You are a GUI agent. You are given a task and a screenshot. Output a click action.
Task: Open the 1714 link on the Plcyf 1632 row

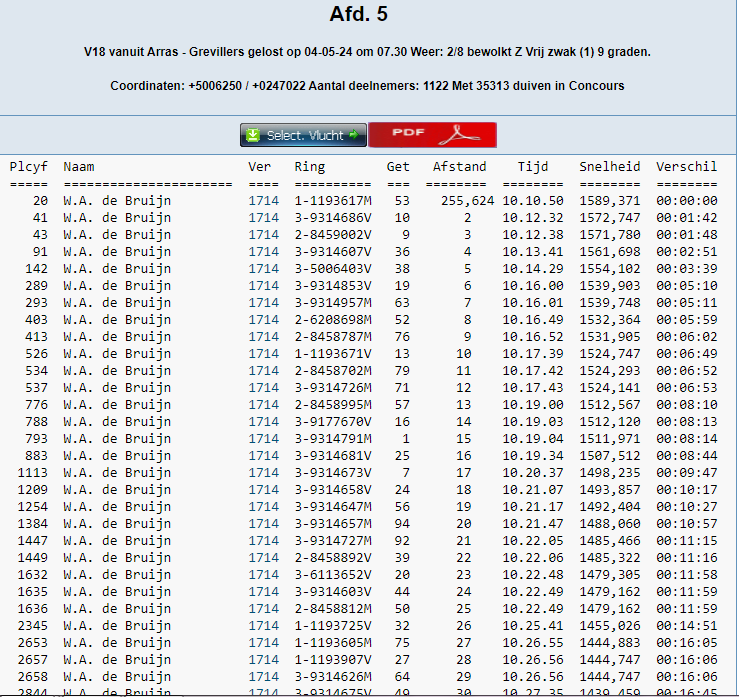[x=263, y=574]
